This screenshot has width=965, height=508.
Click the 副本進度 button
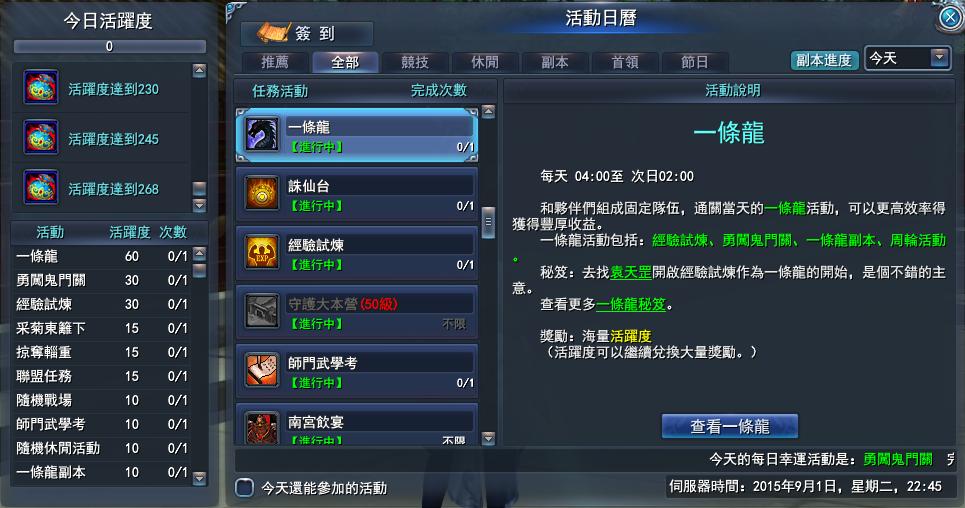[824, 60]
